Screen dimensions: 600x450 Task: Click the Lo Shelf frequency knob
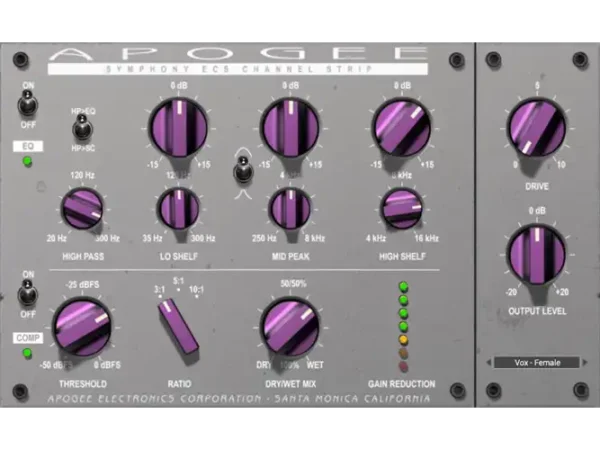click(x=179, y=209)
